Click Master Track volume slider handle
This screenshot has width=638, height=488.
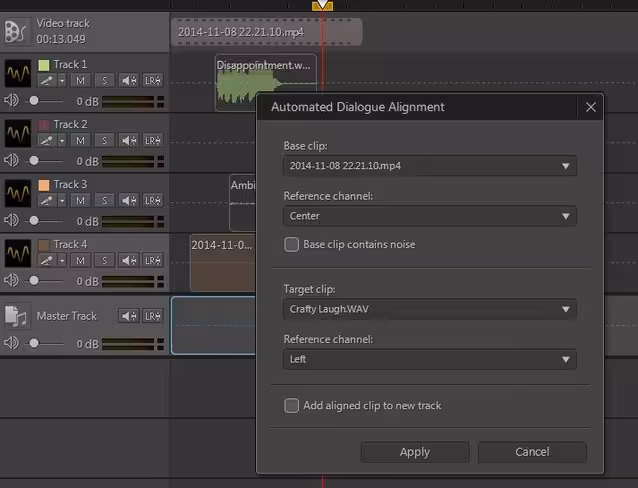pyautogui.click(x=34, y=344)
